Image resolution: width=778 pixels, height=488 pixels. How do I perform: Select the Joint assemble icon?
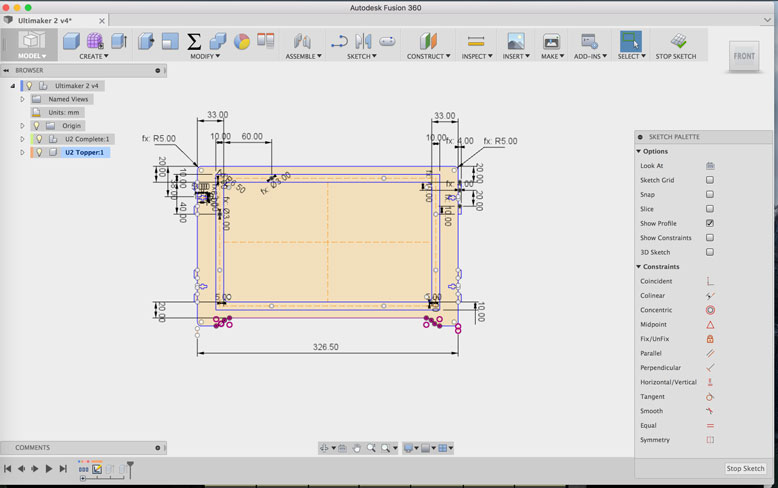(302, 41)
